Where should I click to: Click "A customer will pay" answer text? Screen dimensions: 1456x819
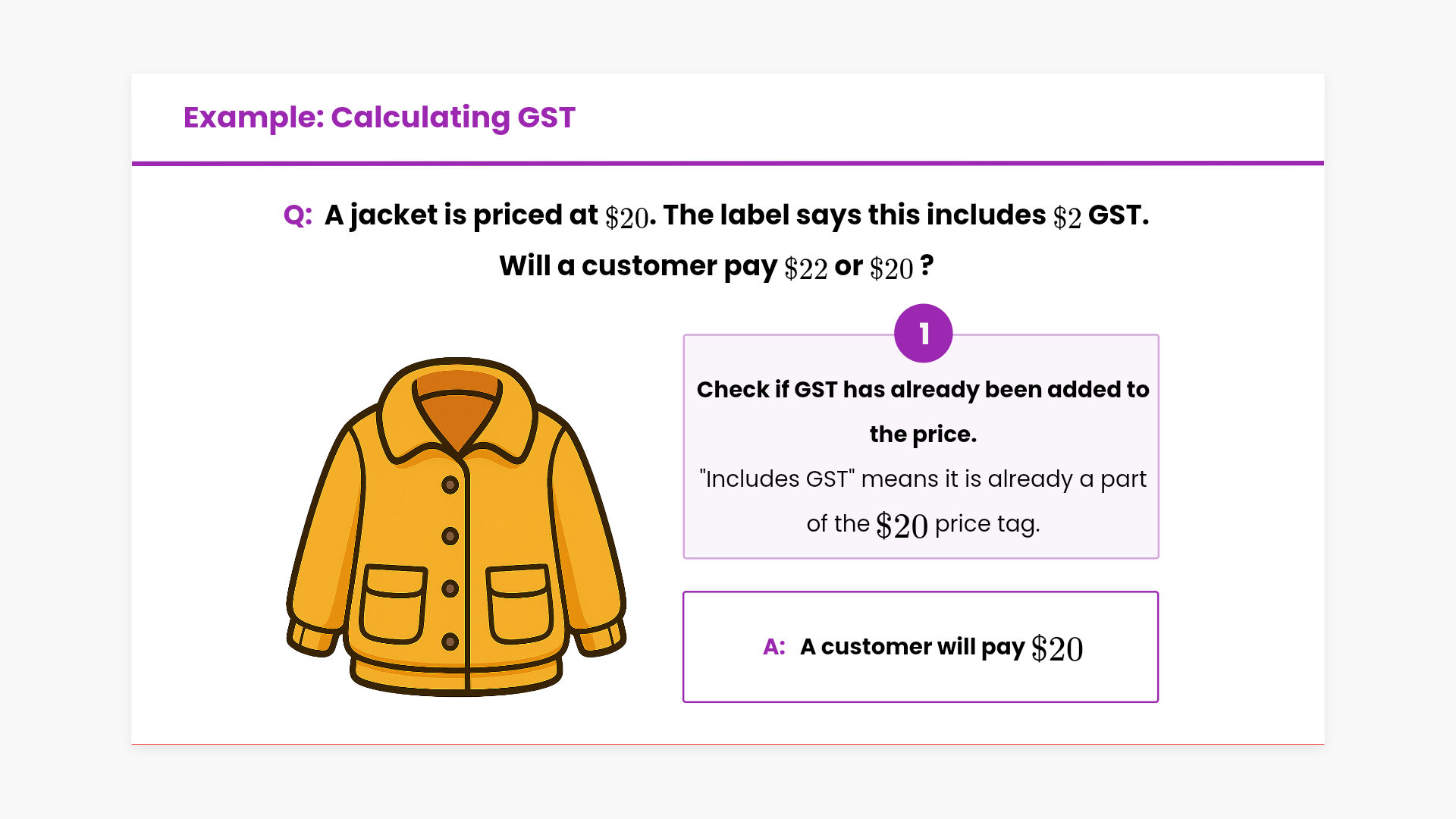pyautogui.click(x=912, y=647)
